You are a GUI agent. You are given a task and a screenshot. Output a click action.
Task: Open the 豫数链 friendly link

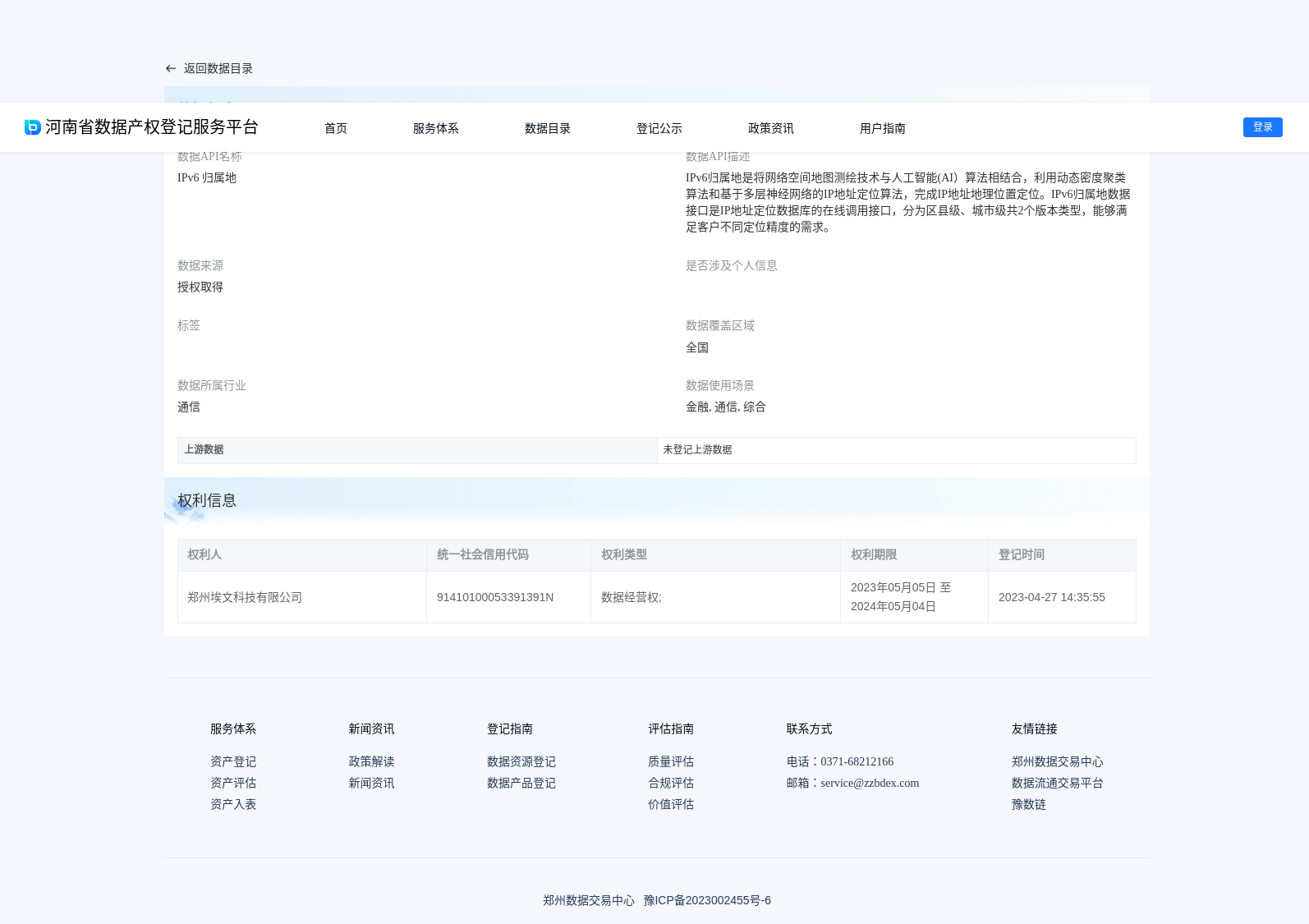tap(1029, 805)
